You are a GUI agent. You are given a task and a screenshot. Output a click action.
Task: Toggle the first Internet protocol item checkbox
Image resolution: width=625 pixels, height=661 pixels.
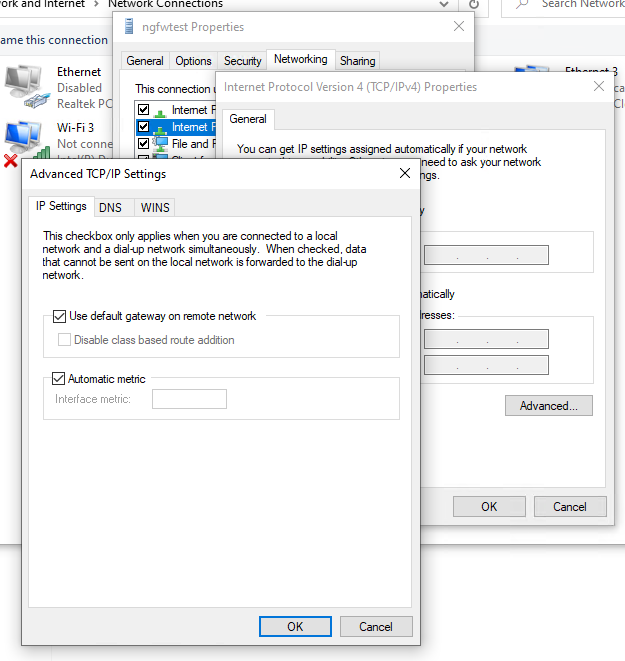click(x=143, y=110)
